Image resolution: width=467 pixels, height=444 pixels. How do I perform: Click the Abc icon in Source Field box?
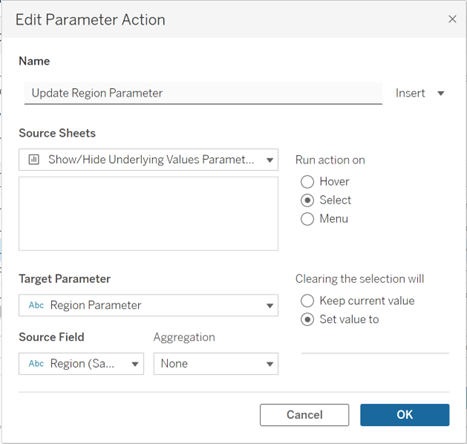36,363
